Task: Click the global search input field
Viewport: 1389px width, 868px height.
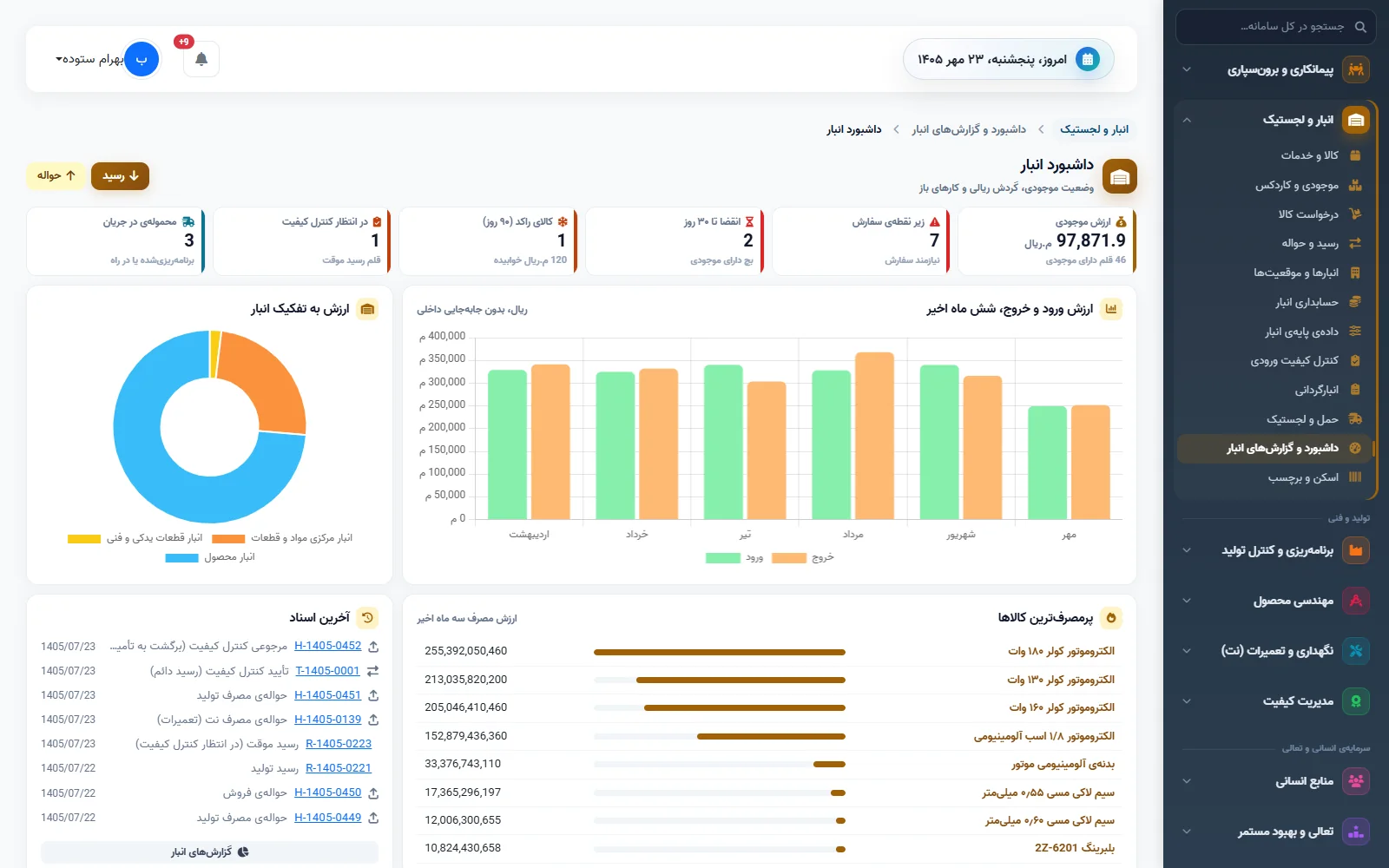Action: point(1276,27)
